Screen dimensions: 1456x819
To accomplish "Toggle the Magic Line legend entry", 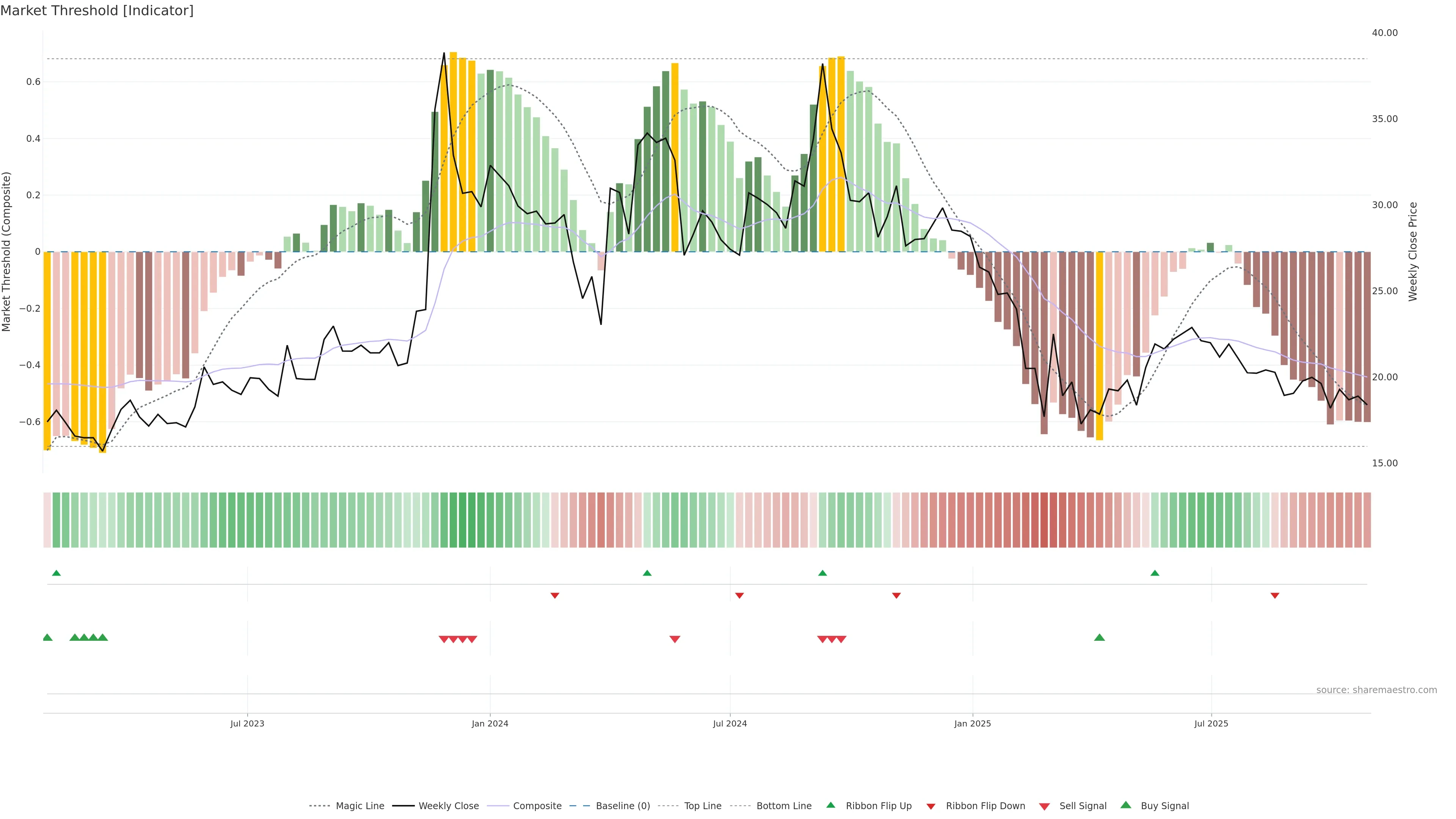I will point(359,806).
